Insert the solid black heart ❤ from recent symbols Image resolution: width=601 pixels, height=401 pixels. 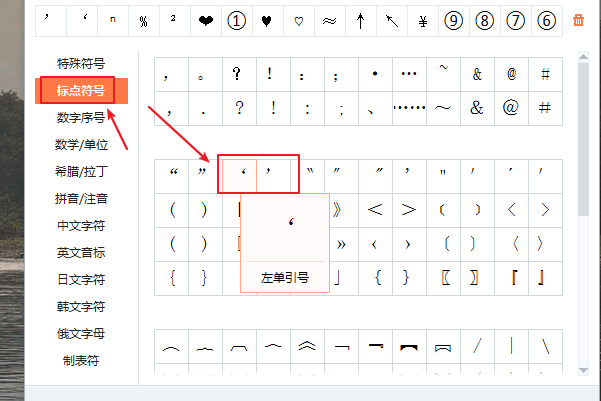[x=205, y=20]
